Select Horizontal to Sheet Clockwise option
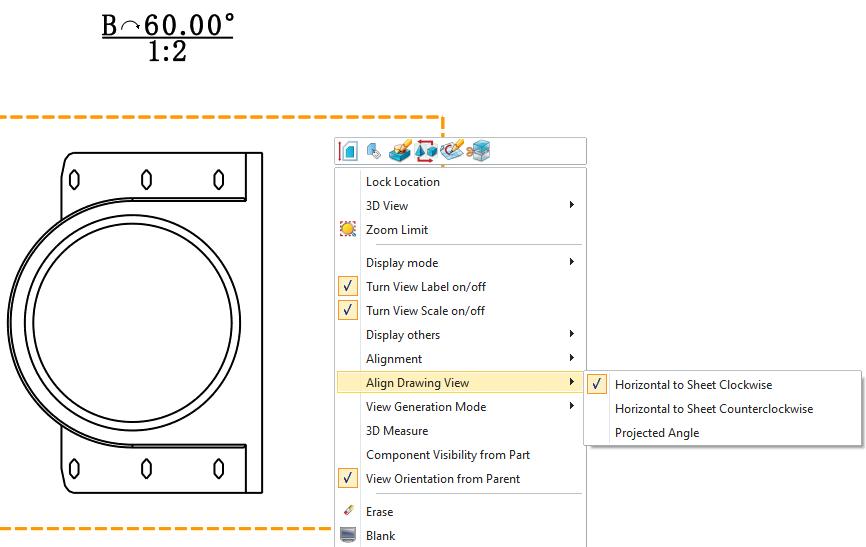The image size is (866, 547). coord(693,385)
